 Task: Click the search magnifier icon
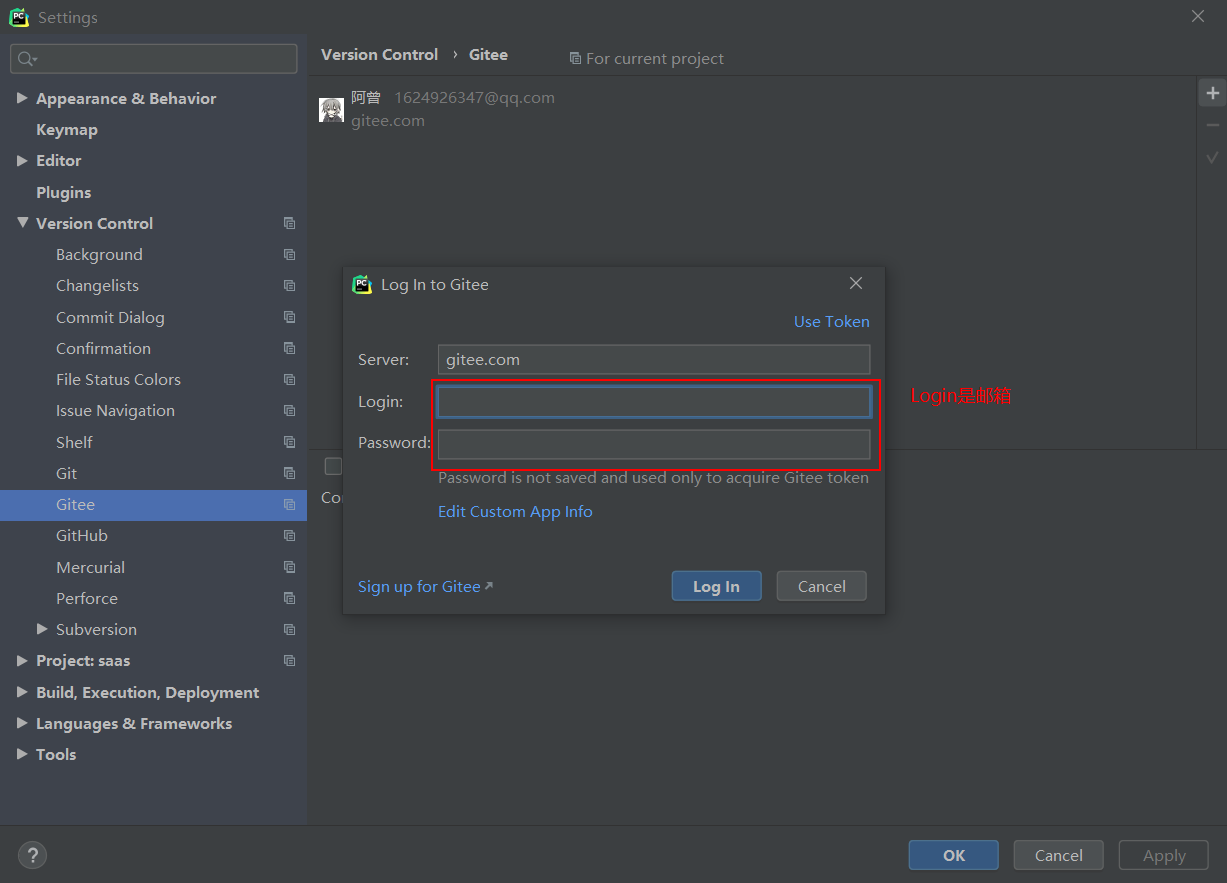coord(27,59)
